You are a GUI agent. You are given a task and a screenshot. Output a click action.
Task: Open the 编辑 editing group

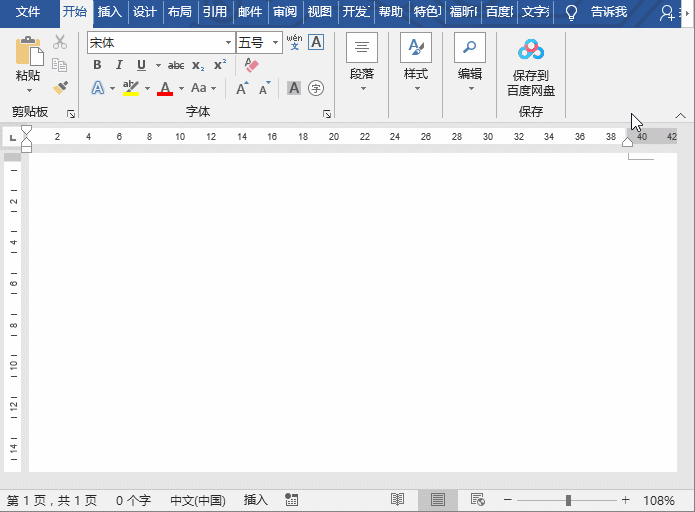pyautogui.click(x=470, y=62)
